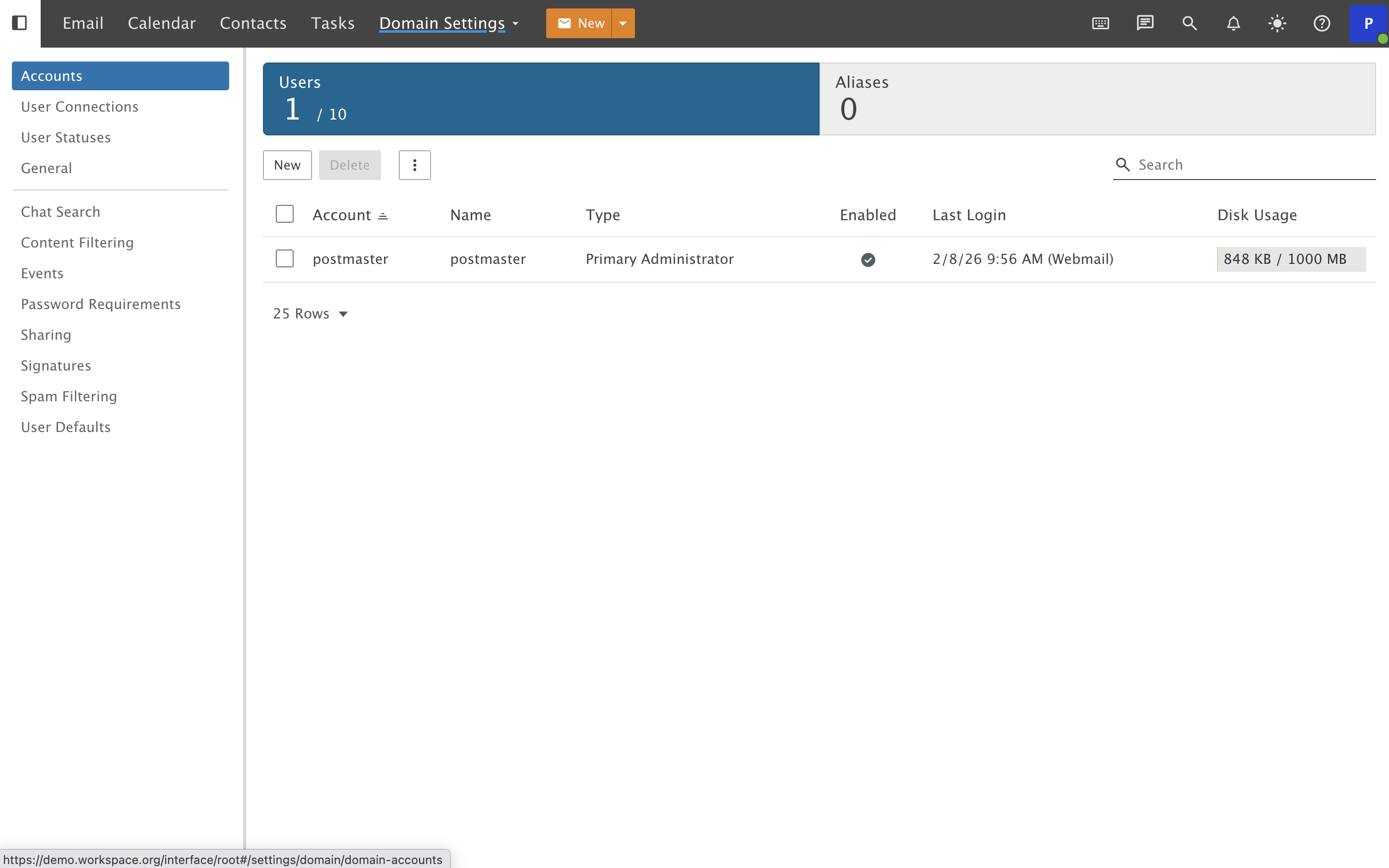Create a new user with New button
Screen dimensions: 1389x868
pos(287,165)
